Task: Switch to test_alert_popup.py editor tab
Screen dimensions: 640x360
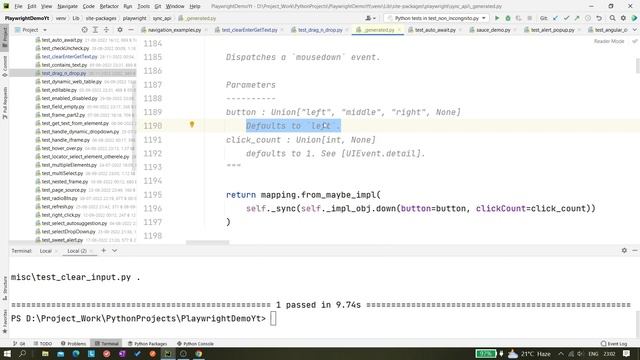Action: (x=552, y=30)
